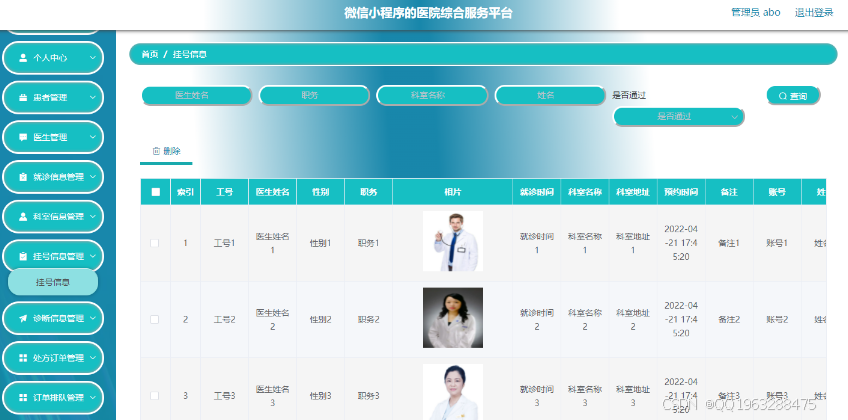848x420 pixels.
Task: Click the user icon beside 科室信息管理
Action: tap(23, 217)
